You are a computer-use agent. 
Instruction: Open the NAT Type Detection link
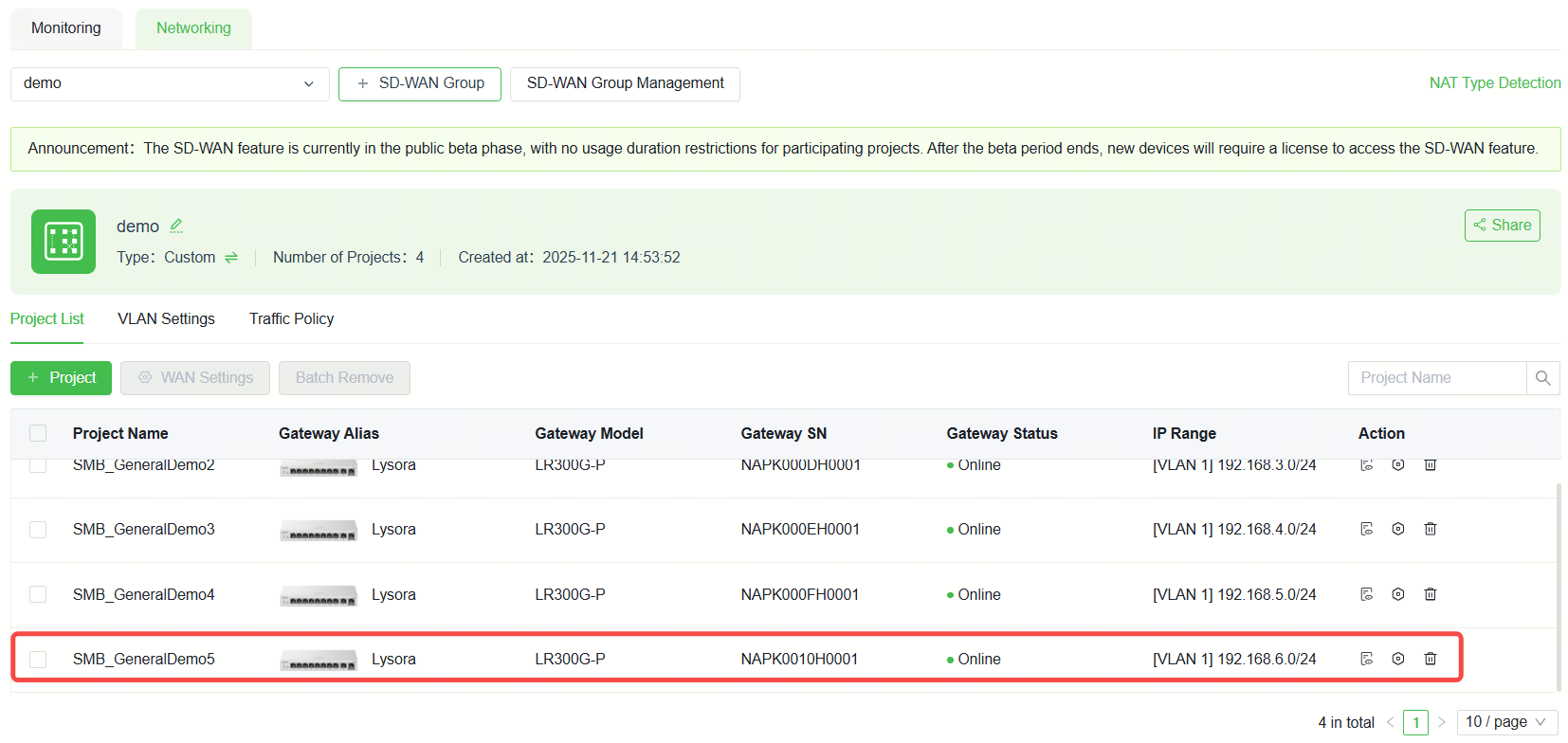[x=1495, y=83]
